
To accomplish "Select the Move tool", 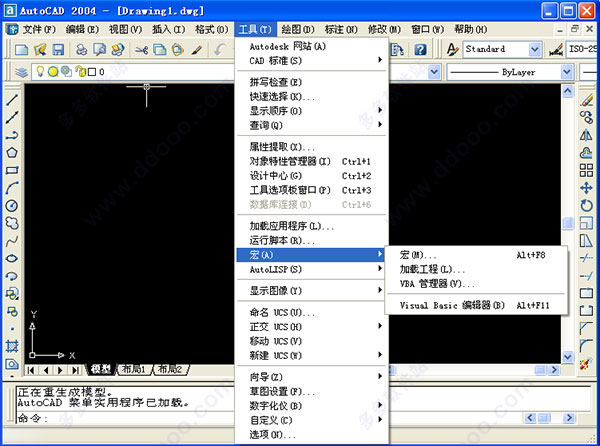I will coord(586,188).
